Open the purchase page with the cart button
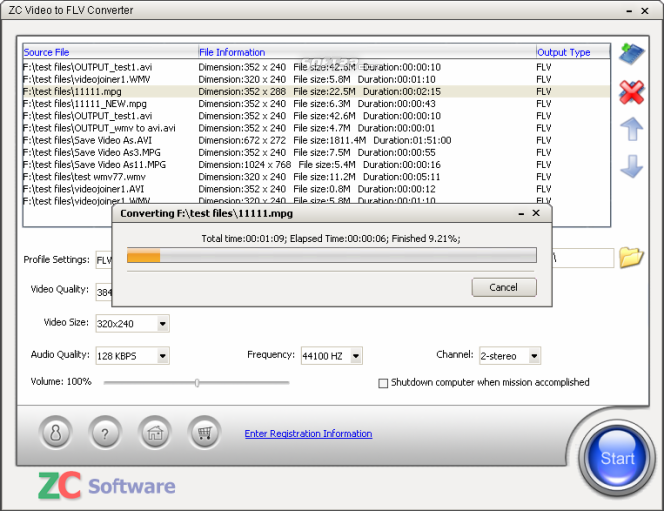This screenshot has width=664, height=511. (204, 433)
